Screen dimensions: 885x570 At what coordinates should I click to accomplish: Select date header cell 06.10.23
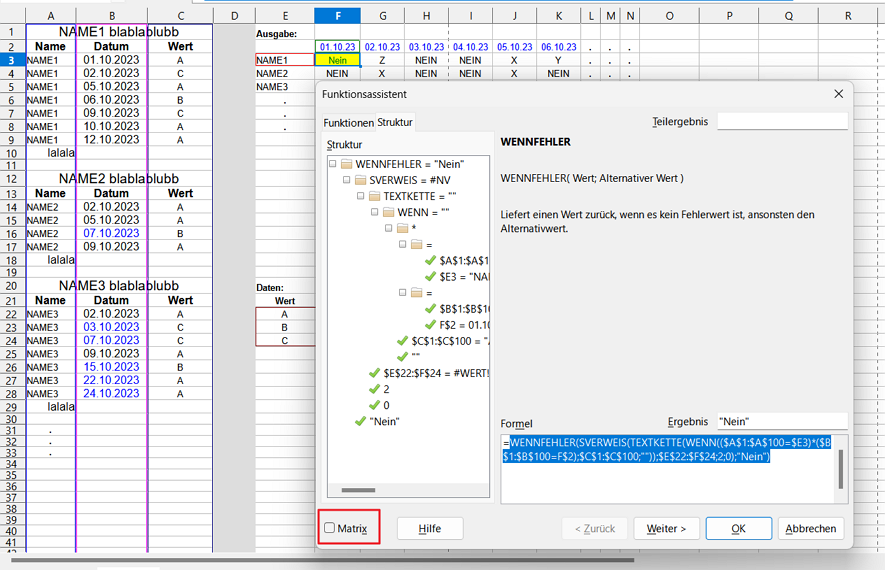click(x=559, y=47)
